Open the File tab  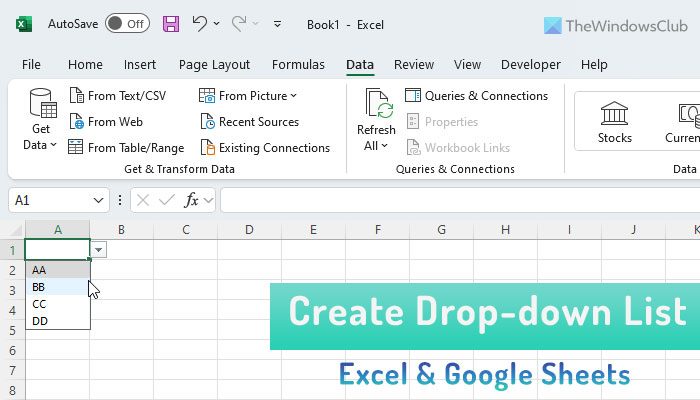31,65
